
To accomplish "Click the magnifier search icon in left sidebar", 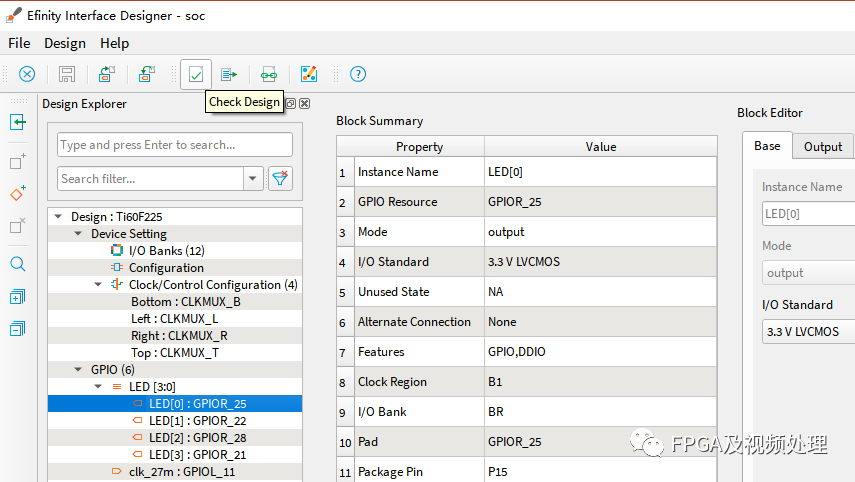I will 17,264.
